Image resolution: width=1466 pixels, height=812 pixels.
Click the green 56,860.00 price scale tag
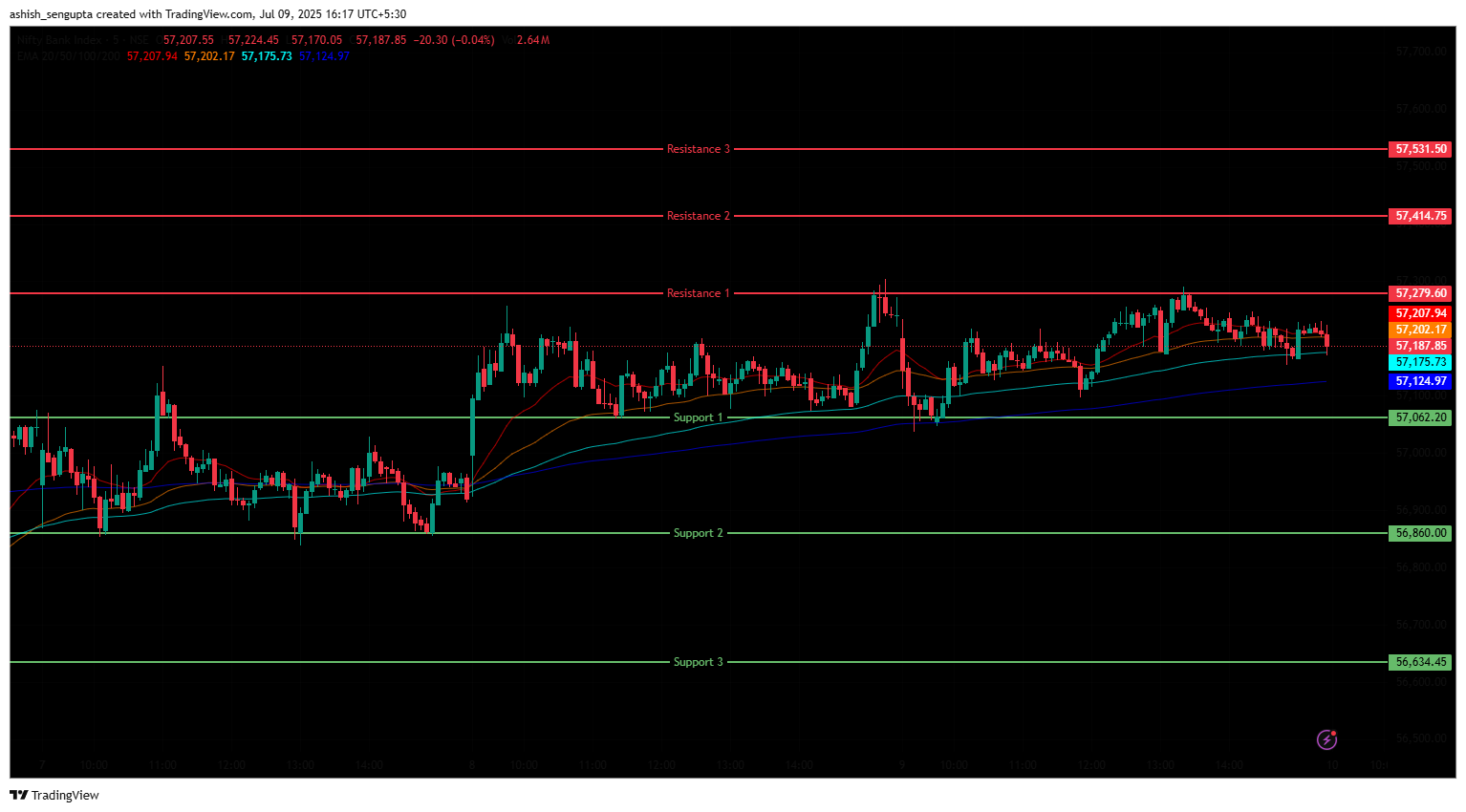click(1420, 533)
